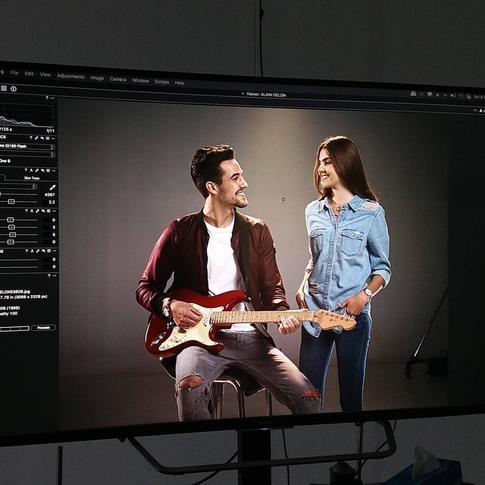
Task: Click the help icon above the file summary panel
Action: click(x=49, y=276)
